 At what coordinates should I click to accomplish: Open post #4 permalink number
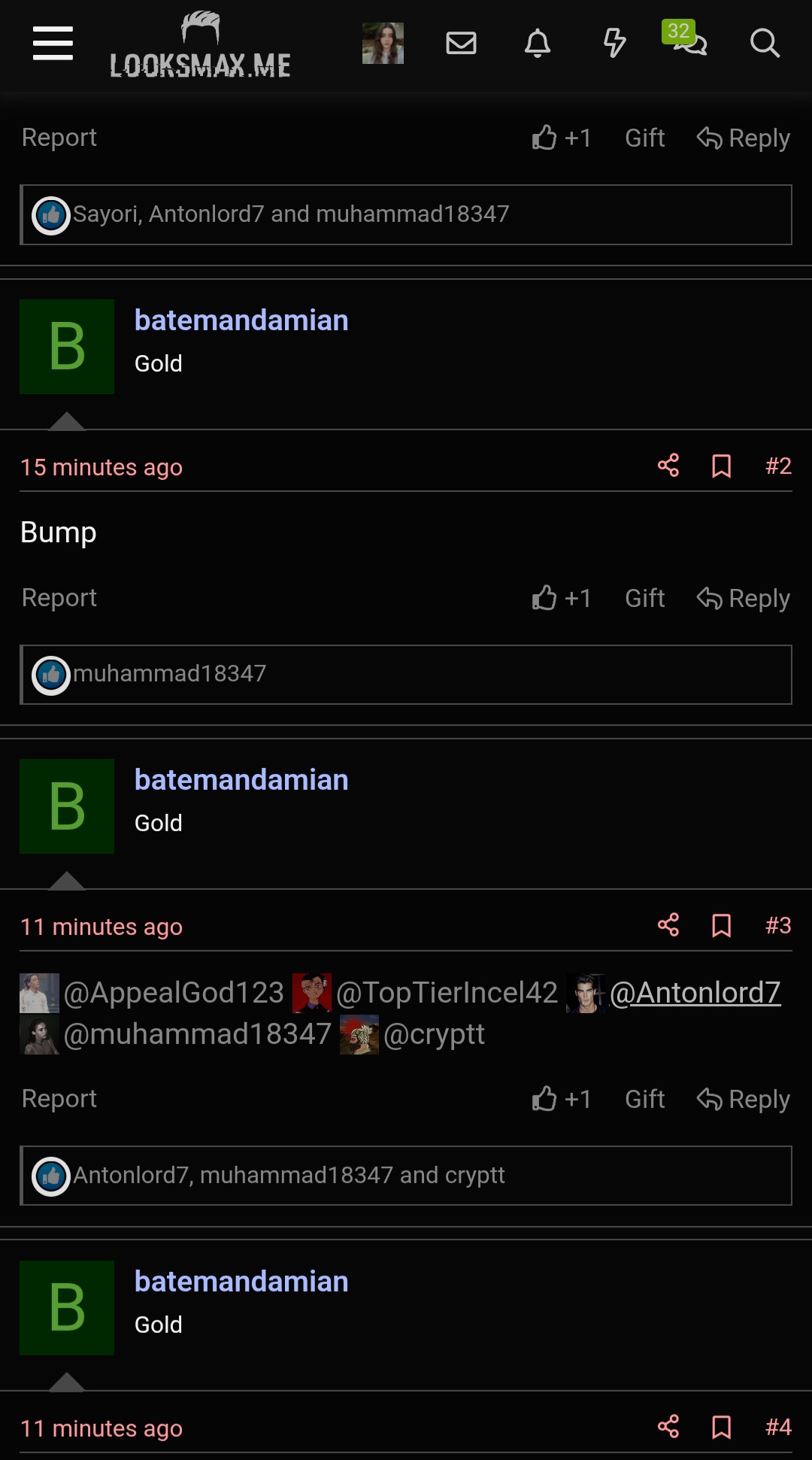pos(778,1427)
